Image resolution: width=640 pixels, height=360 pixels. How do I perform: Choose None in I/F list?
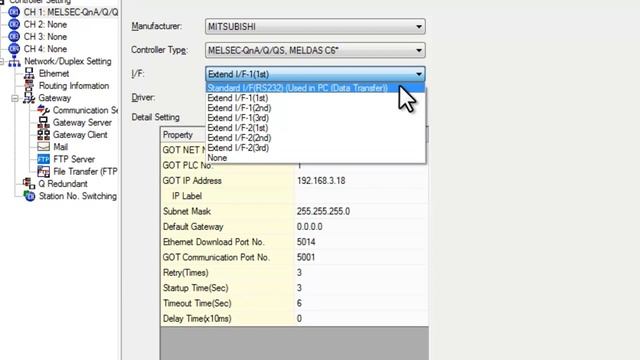point(315,158)
